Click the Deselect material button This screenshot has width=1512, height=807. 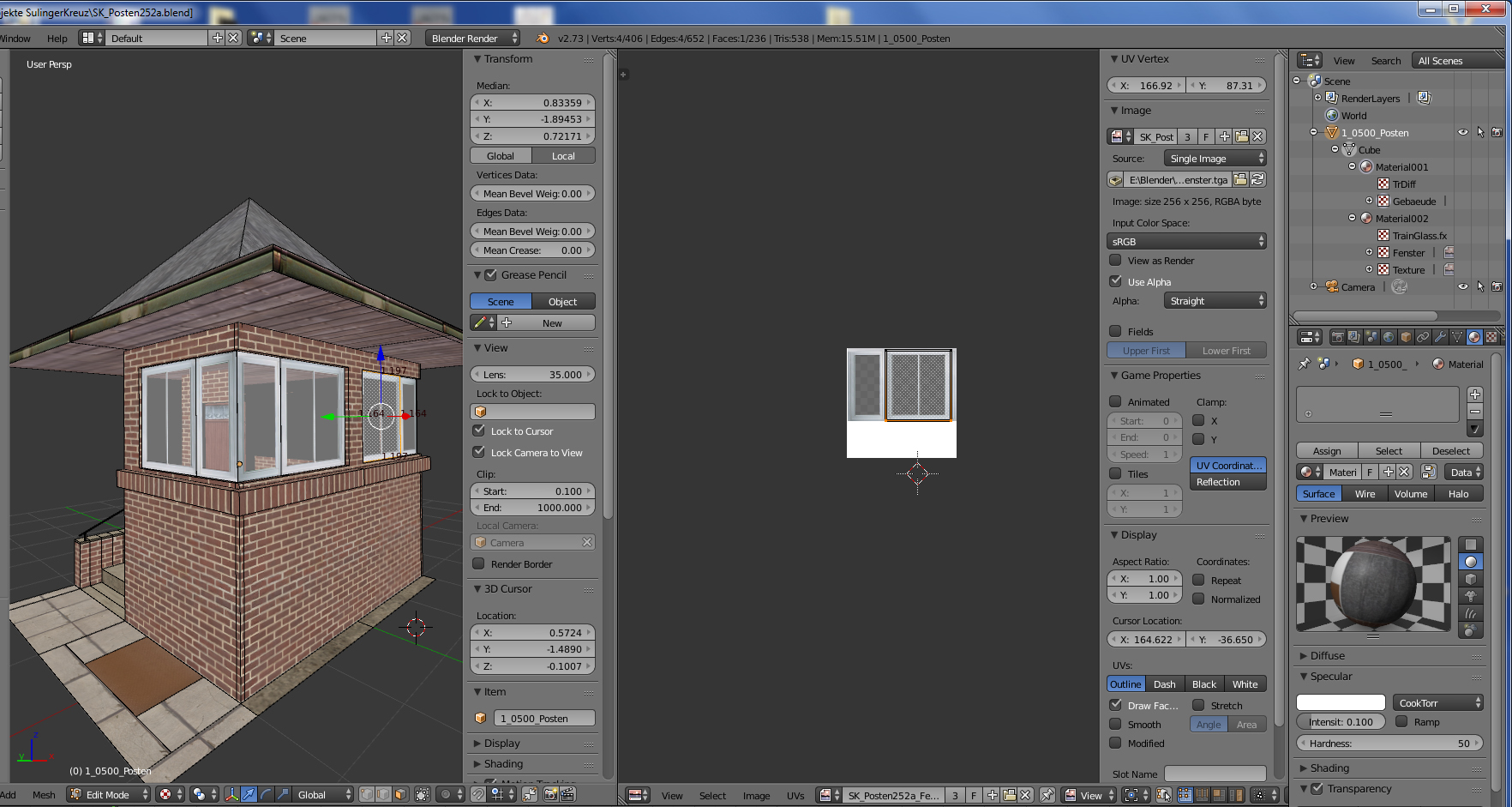1450,451
